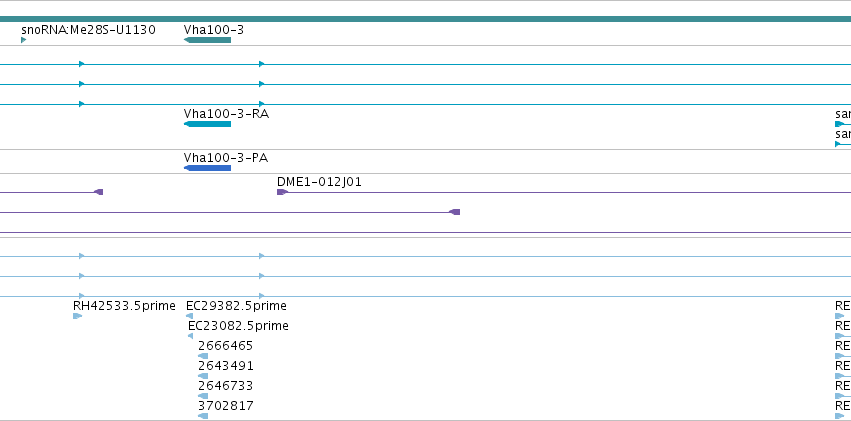Click the snoRNA:Me28S-U1130 arrow glyph
The width and height of the screenshot is (851, 421).
[23, 40]
